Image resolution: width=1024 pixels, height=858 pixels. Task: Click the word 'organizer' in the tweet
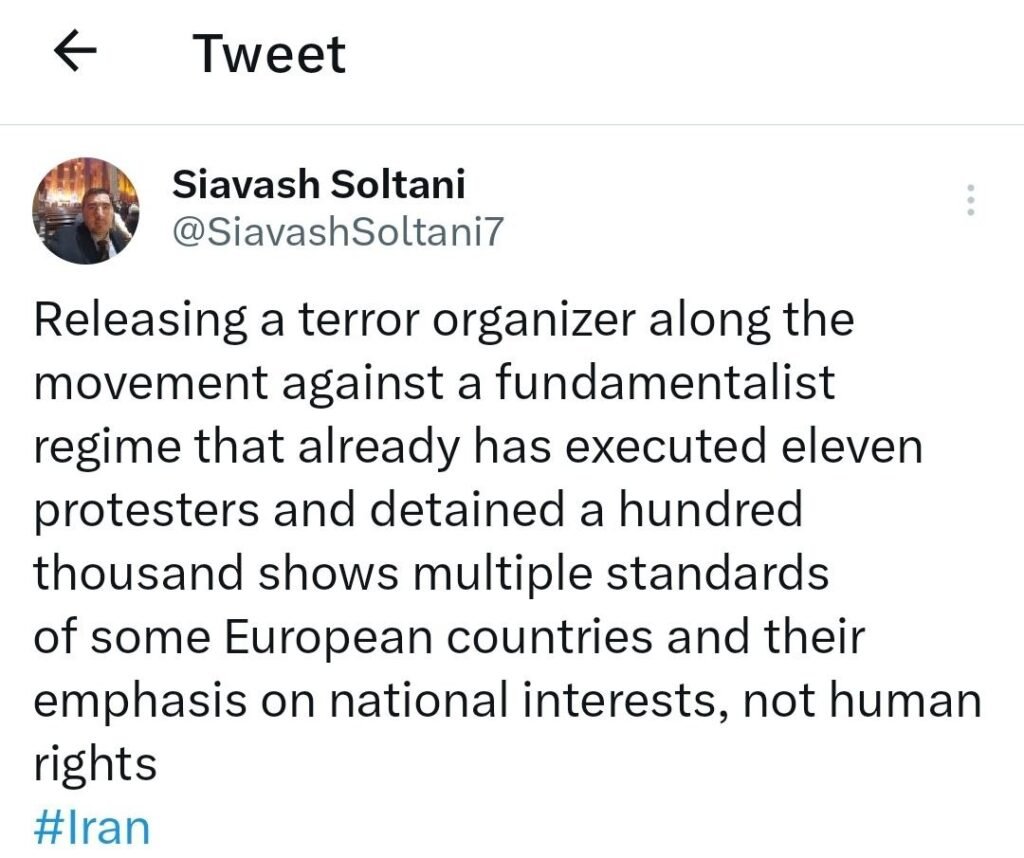pos(535,321)
